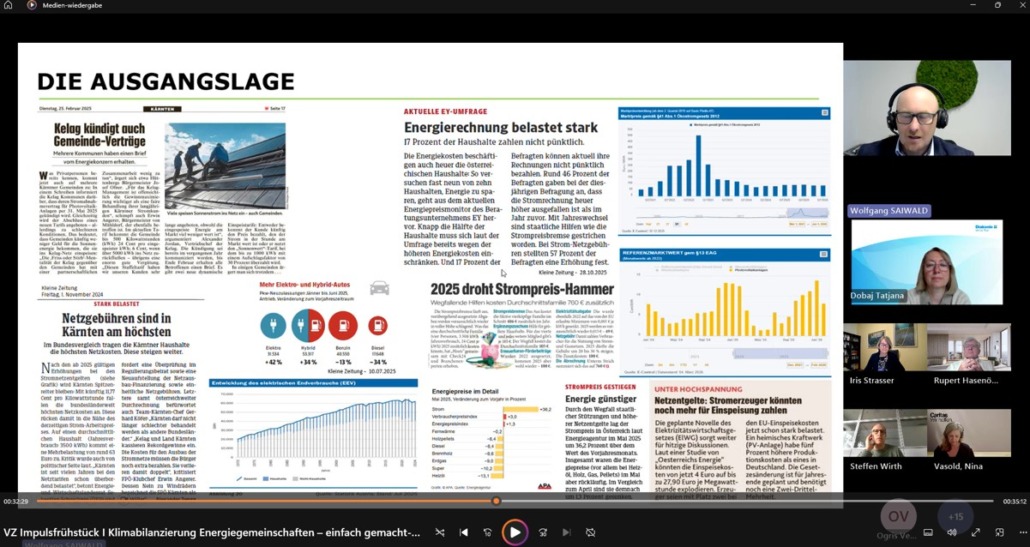
Task: Click the OV participant avatar
Action: (x=898, y=516)
